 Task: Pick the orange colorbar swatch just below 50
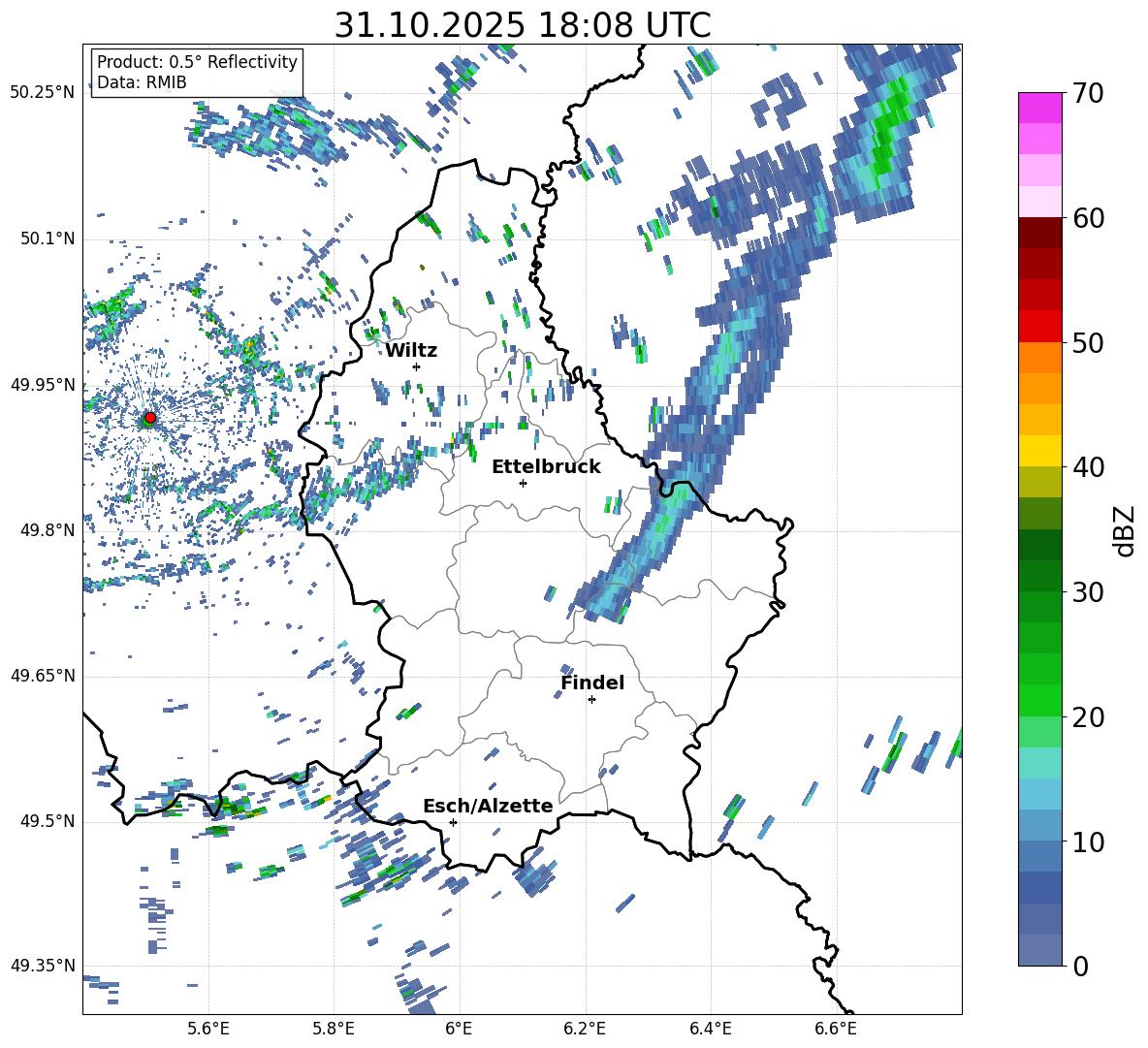(1039, 357)
